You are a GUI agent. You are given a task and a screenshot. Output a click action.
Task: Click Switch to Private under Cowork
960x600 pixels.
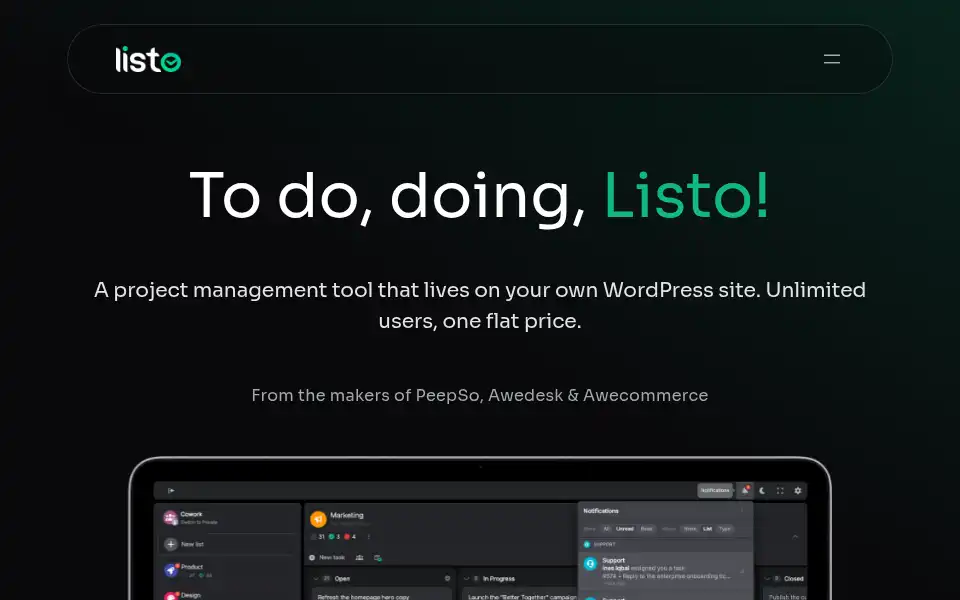point(199,522)
